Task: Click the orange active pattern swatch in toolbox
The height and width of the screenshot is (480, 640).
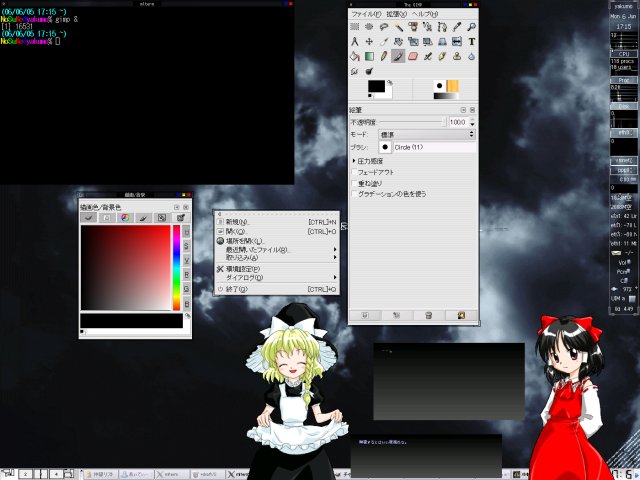Action: tap(453, 86)
